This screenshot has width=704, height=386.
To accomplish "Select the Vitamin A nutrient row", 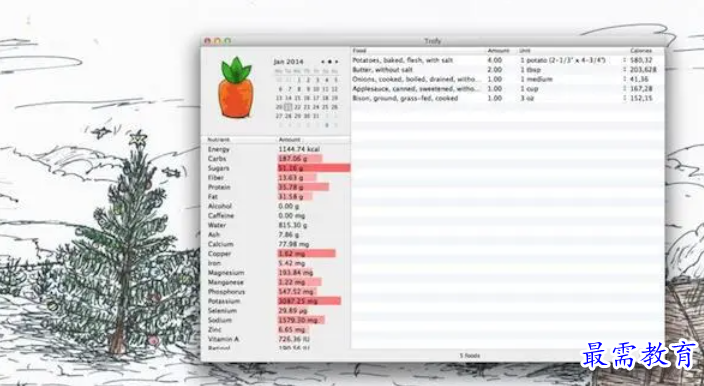I will pos(276,339).
